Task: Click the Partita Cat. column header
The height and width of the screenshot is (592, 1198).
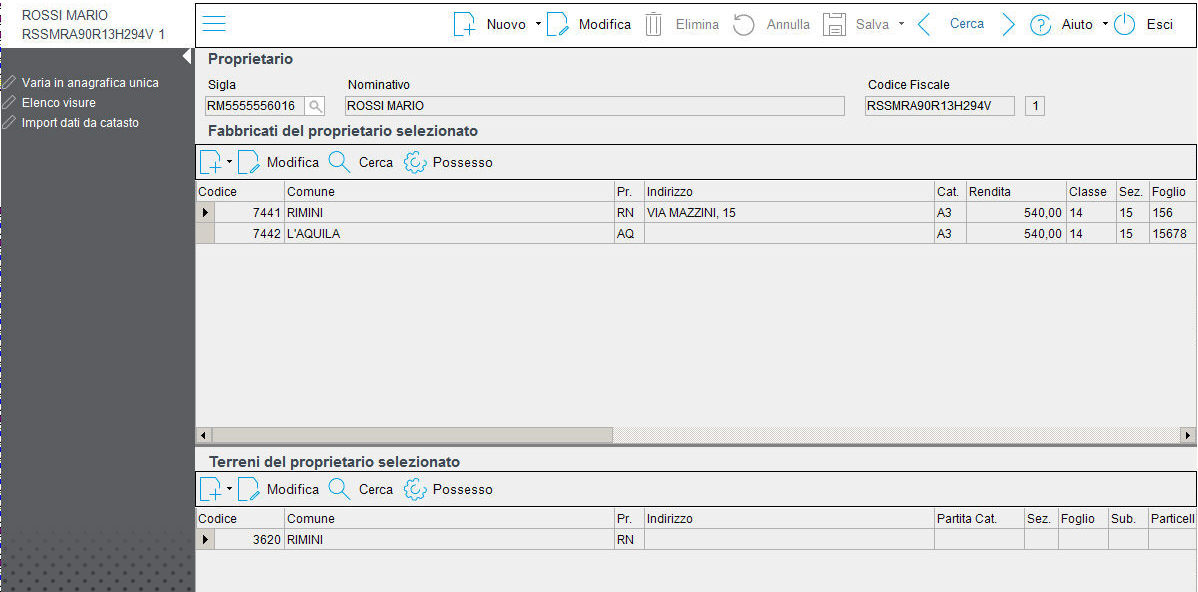Action: pos(979,519)
